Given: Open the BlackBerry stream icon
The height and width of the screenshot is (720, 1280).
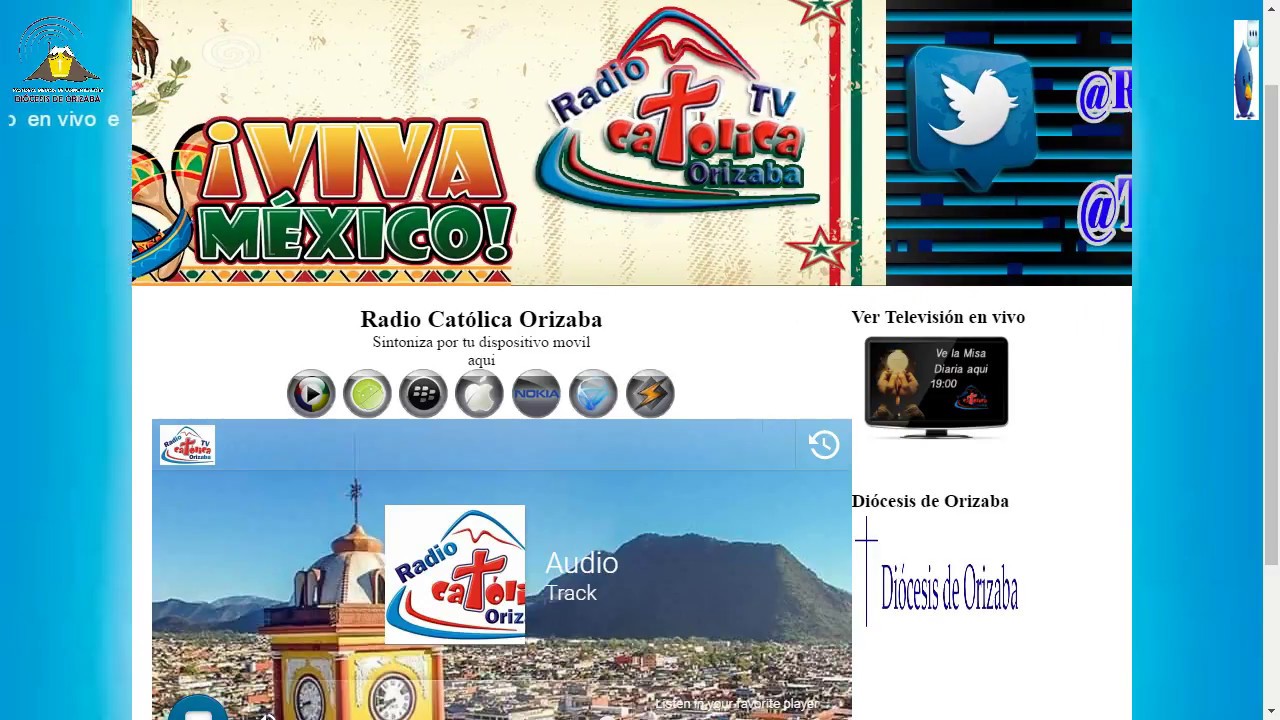Looking at the screenshot, I should (x=423, y=394).
